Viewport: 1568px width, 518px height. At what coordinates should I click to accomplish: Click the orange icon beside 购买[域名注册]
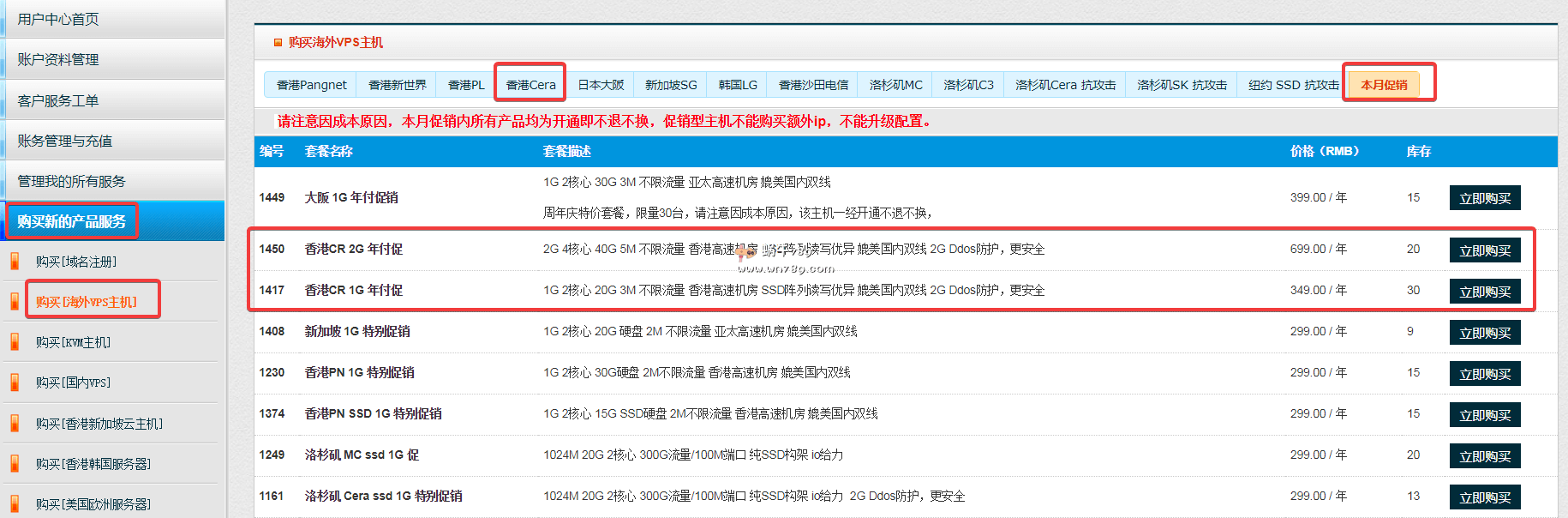(15, 262)
